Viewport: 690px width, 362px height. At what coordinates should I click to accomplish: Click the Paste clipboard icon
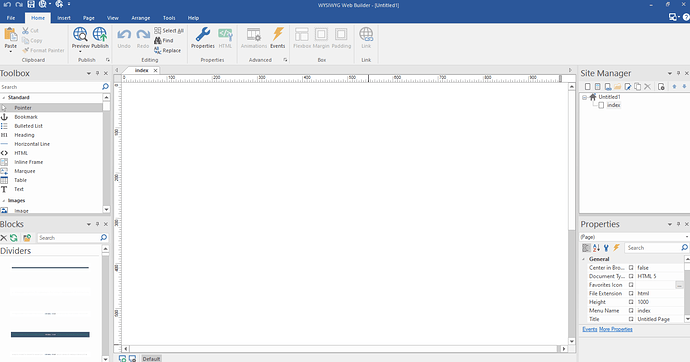click(x=11, y=34)
